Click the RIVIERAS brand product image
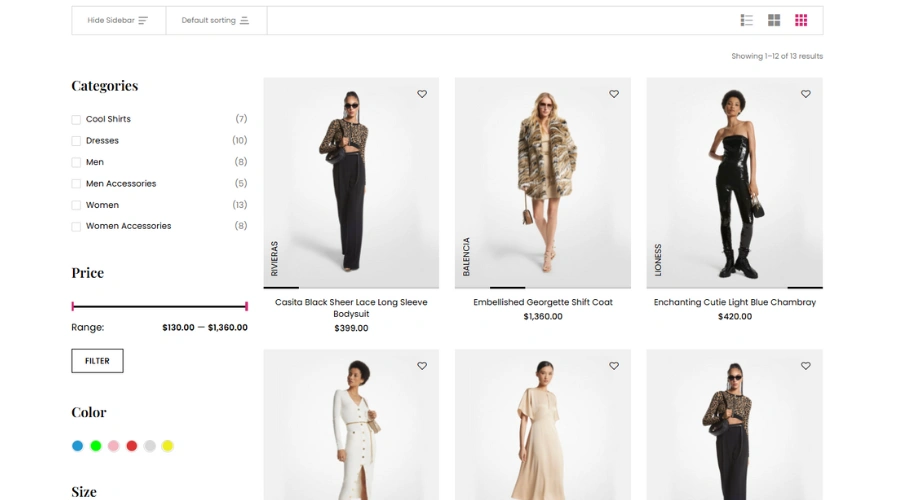The height and width of the screenshot is (500, 900). coord(351,183)
